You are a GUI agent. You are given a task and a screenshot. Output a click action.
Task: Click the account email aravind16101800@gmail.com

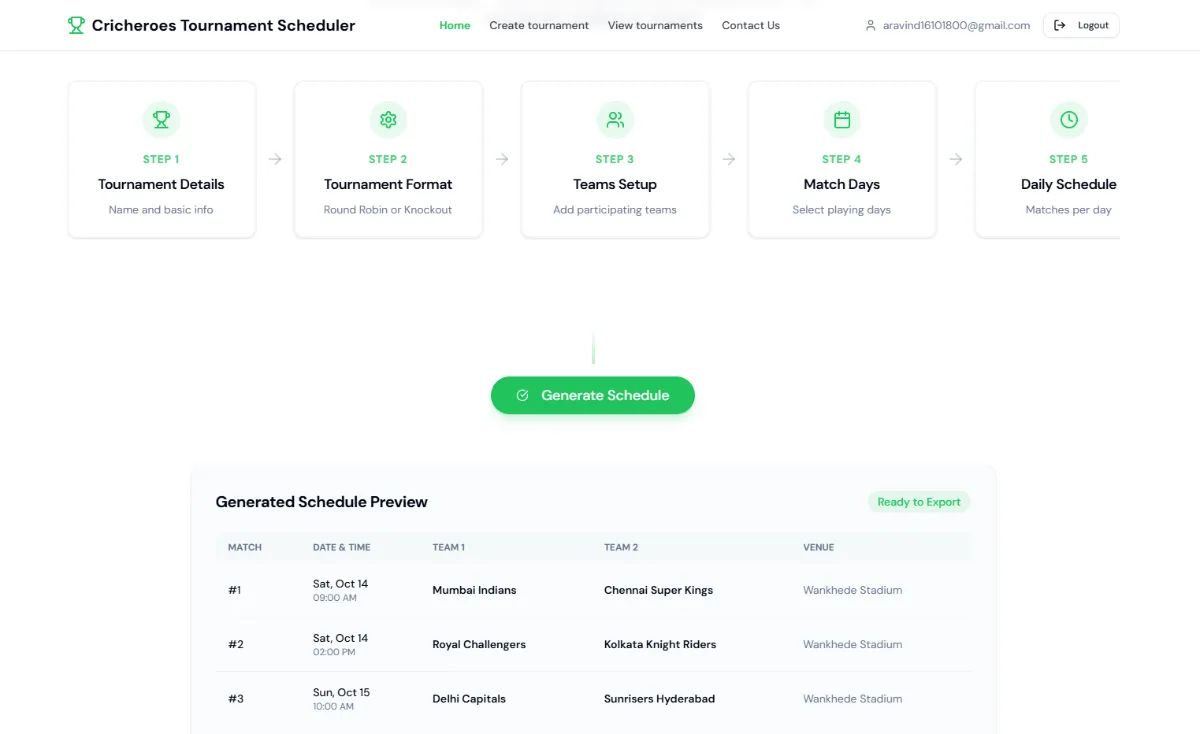956,25
